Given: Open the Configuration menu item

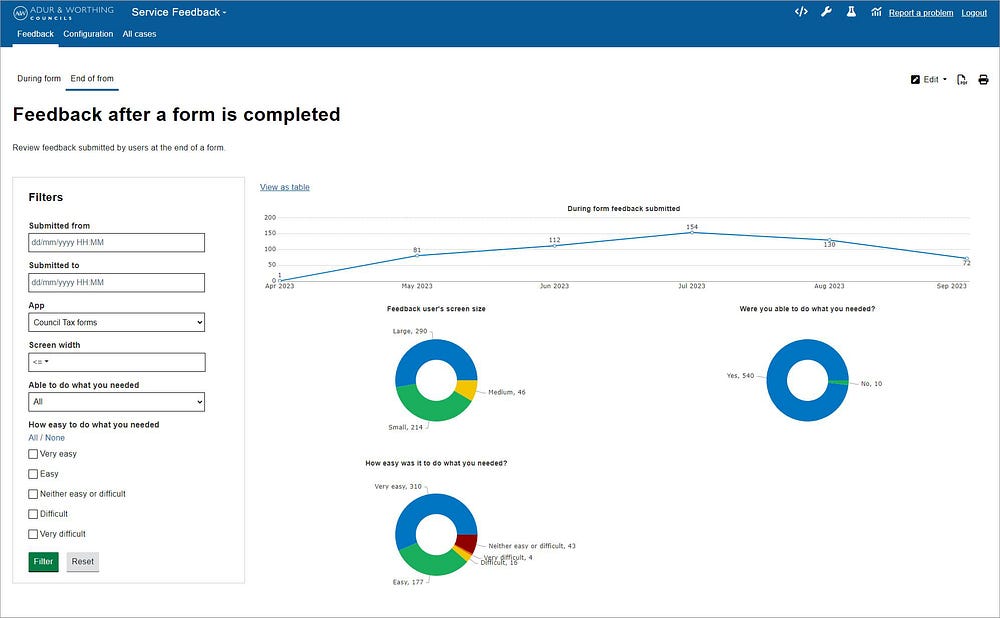Looking at the screenshot, I should tap(88, 33).
